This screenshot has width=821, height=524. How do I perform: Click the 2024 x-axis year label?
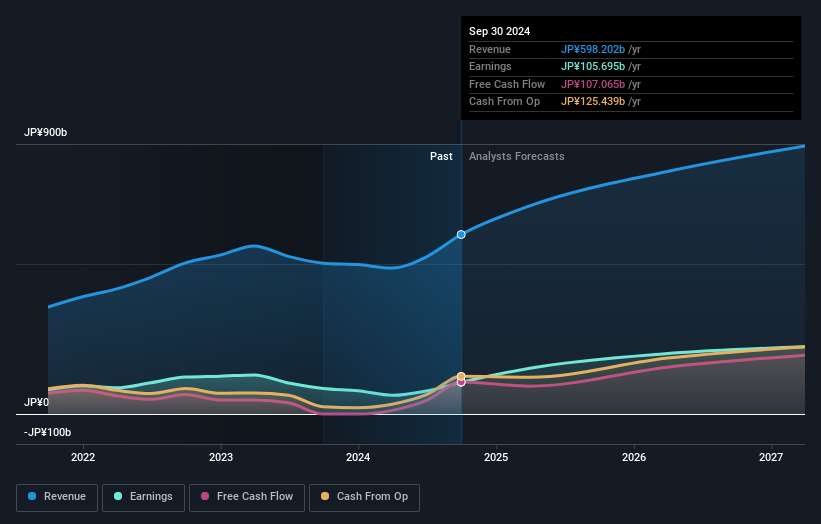(x=358, y=457)
